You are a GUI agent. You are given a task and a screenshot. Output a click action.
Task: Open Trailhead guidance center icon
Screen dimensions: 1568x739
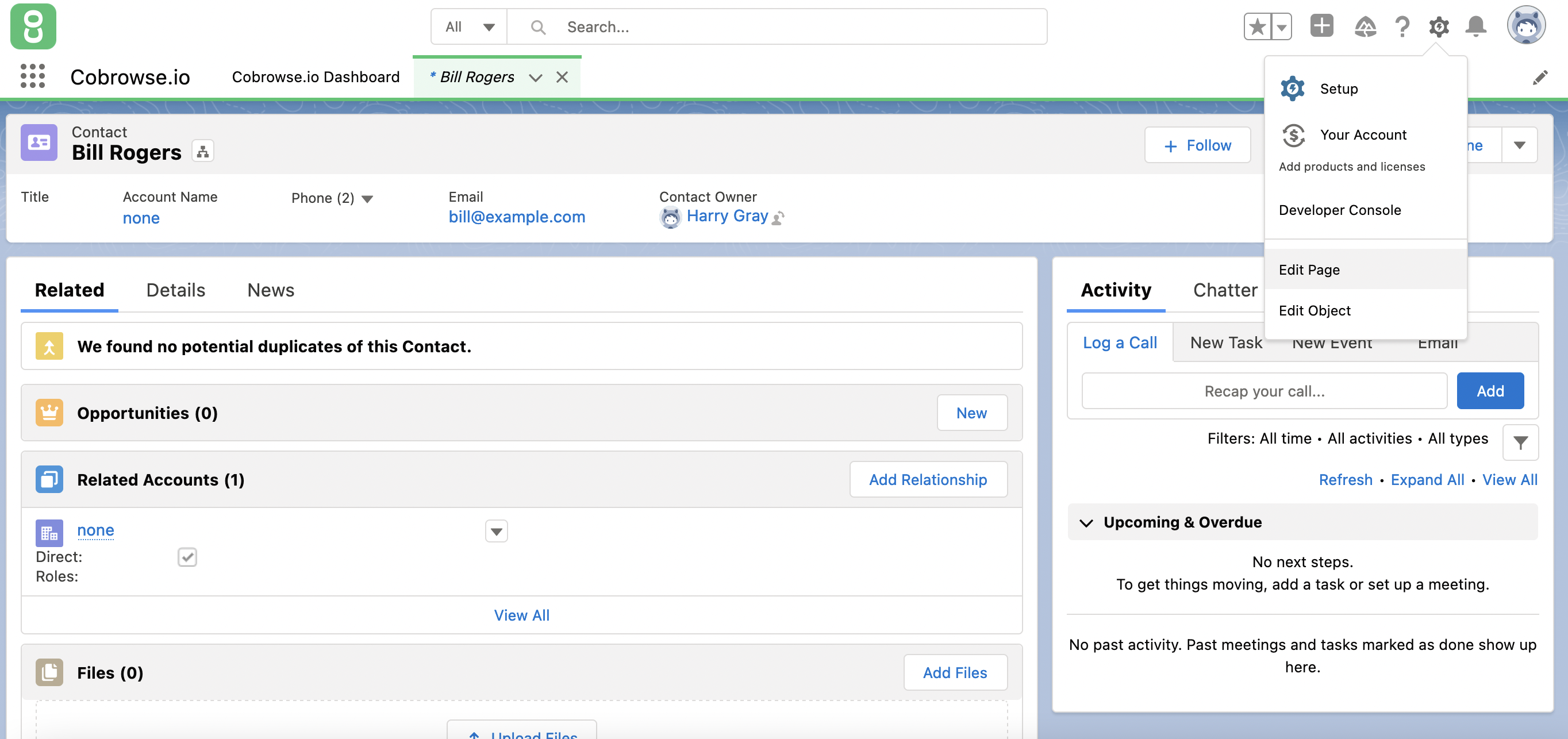pos(1365,27)
